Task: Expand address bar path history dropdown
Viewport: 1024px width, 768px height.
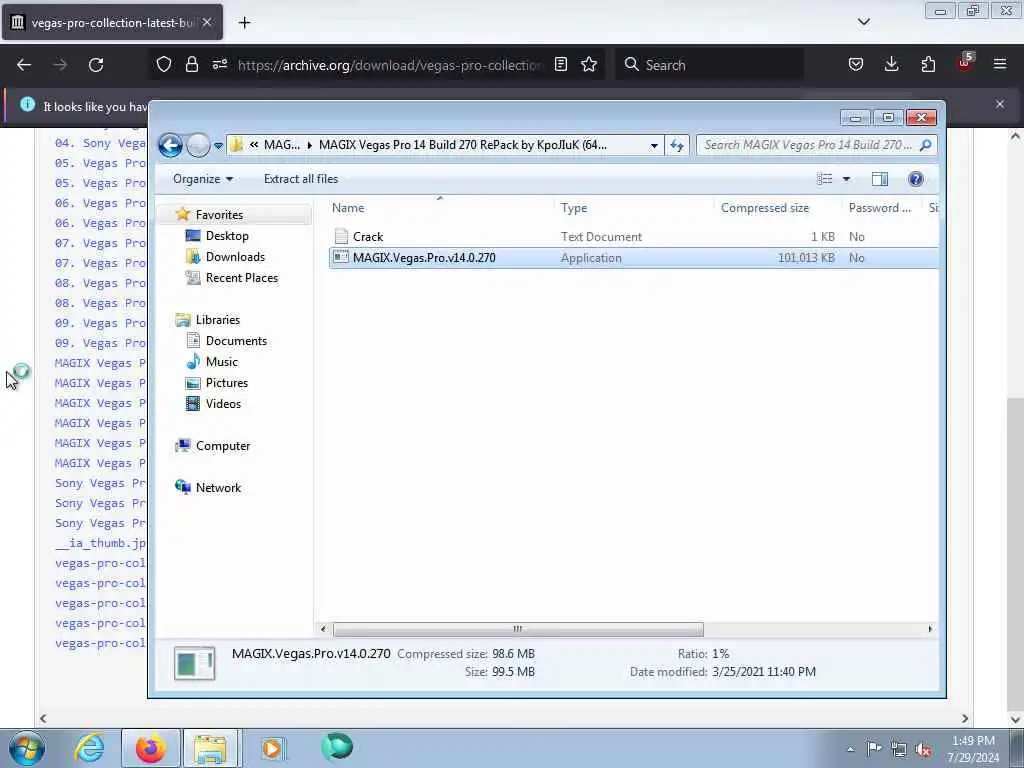Action: [x=654, y=146]
